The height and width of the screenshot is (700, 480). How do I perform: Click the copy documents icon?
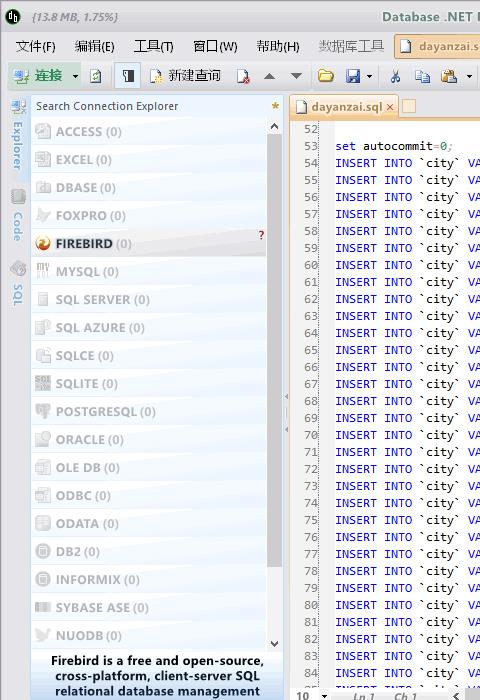tap(422, 76)
